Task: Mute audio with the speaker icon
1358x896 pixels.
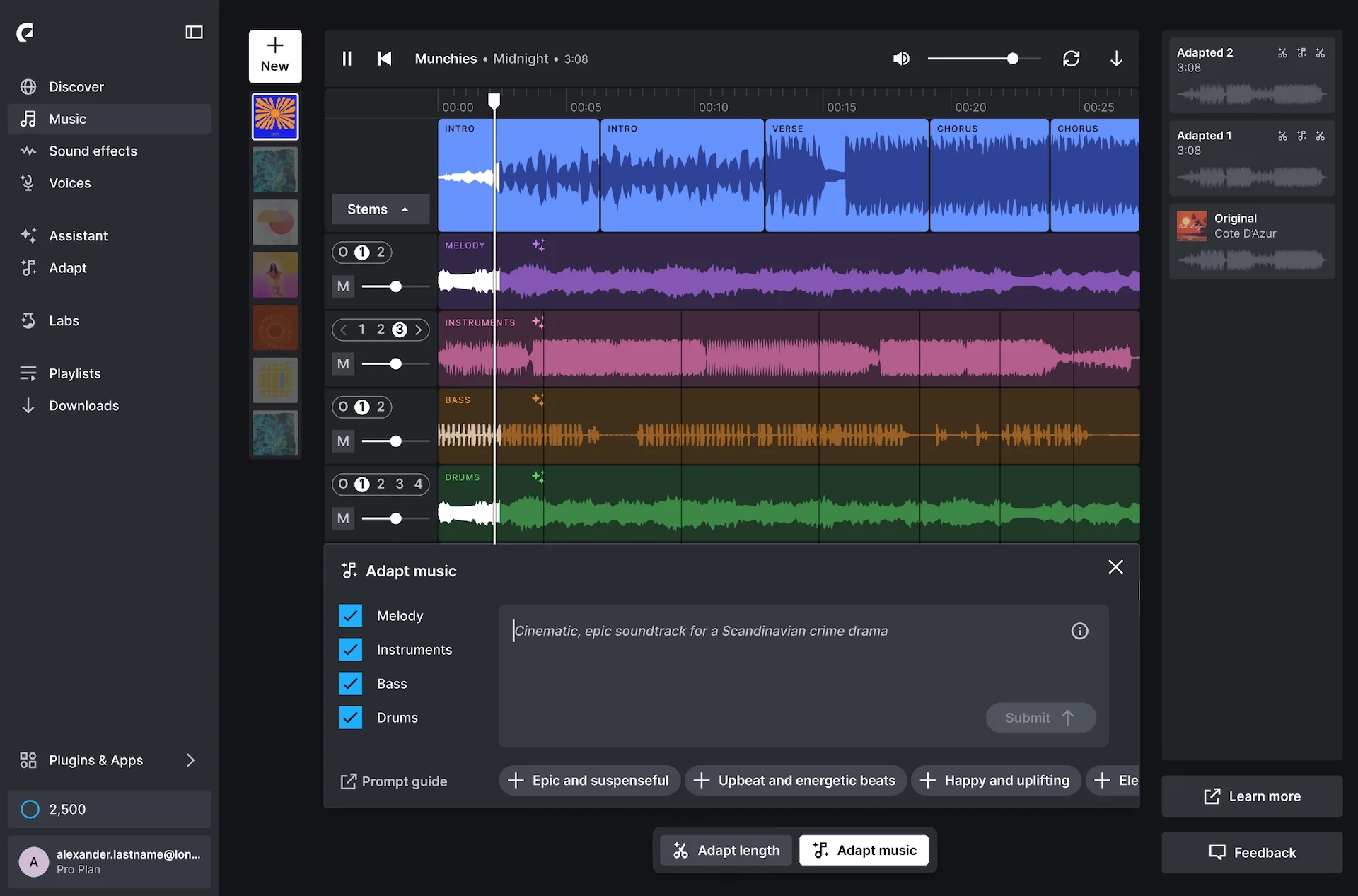Action: tap(900, 59)
